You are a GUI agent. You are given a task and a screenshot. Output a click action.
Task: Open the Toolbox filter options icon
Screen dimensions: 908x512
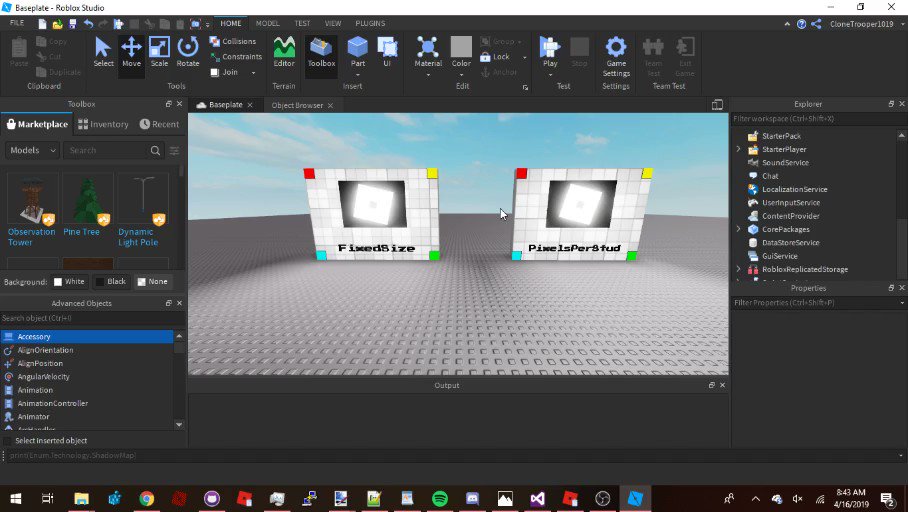(x=174, y=151)
